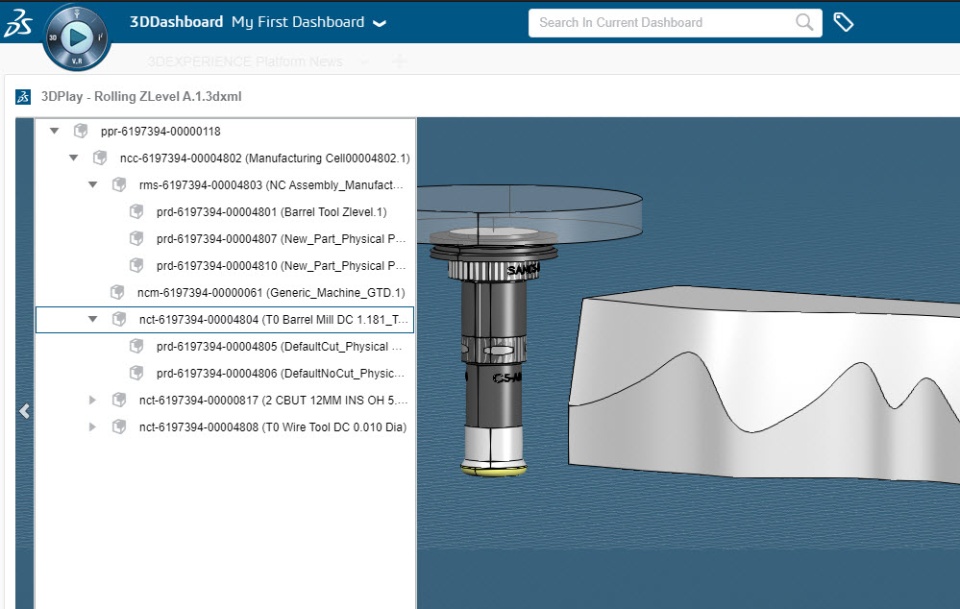
Task: Click the cube icon beside nct-6197394-00000817
Action: click(x=119, y=400)
